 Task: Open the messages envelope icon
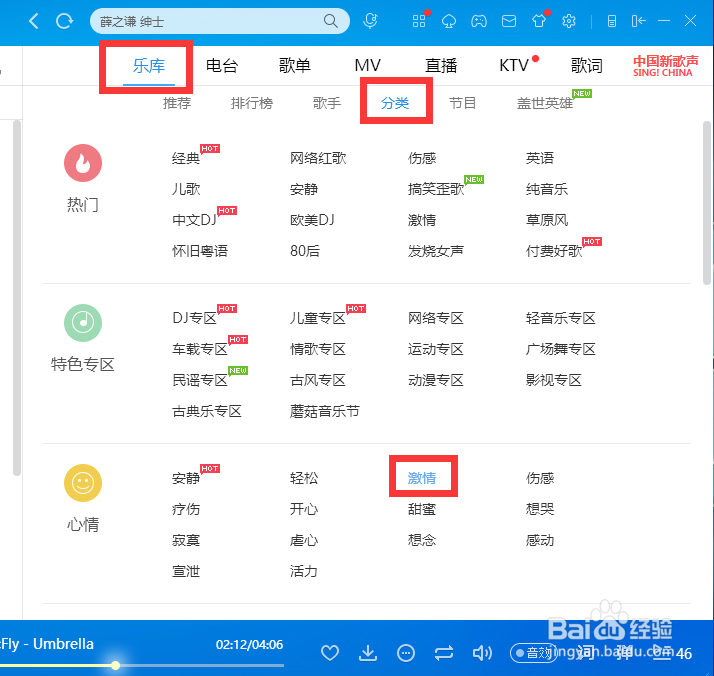pos(509,21)
